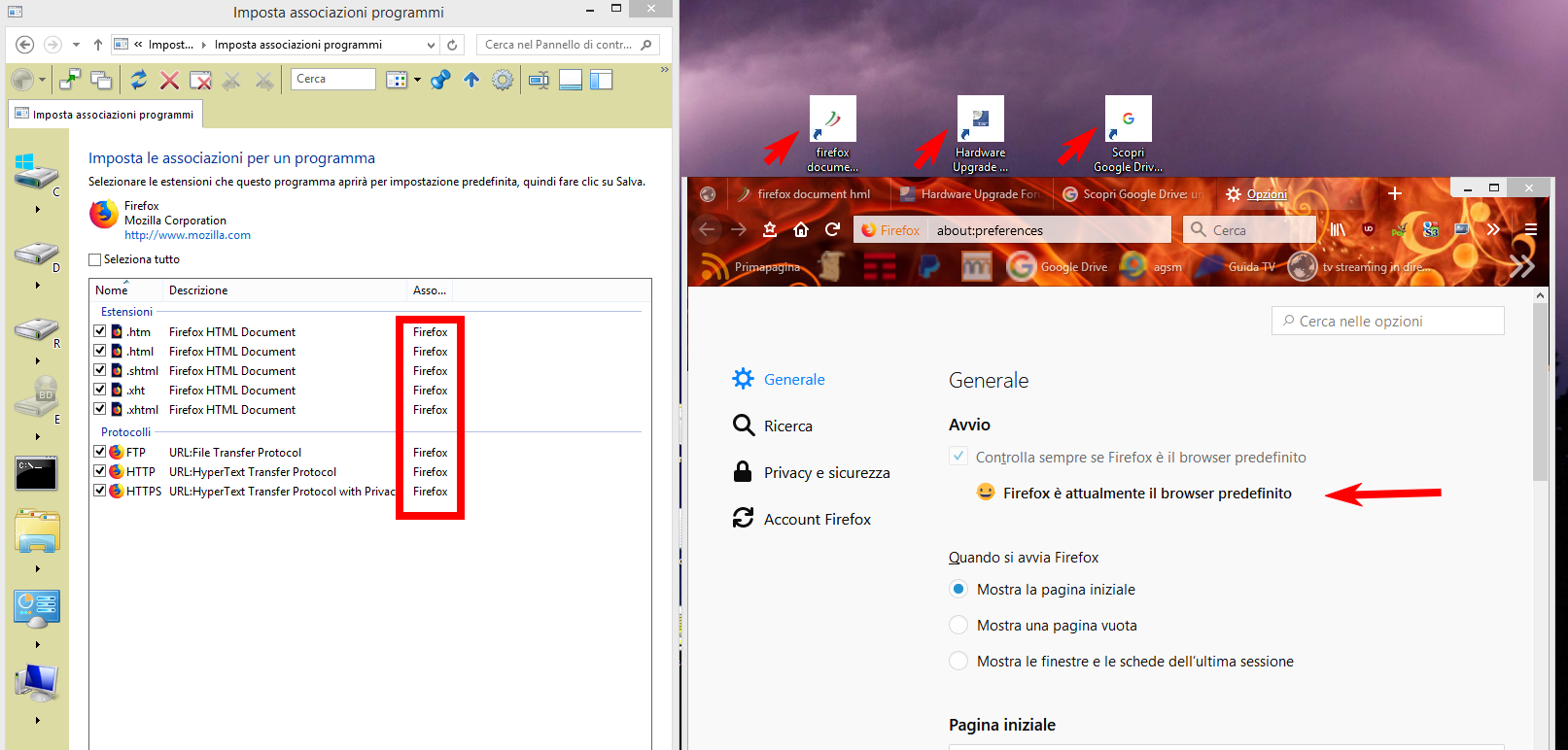The width and height of the screenshot is (1568, 750).
Task: Go up one level in Control Panel
Action: [x=98, y=45]
